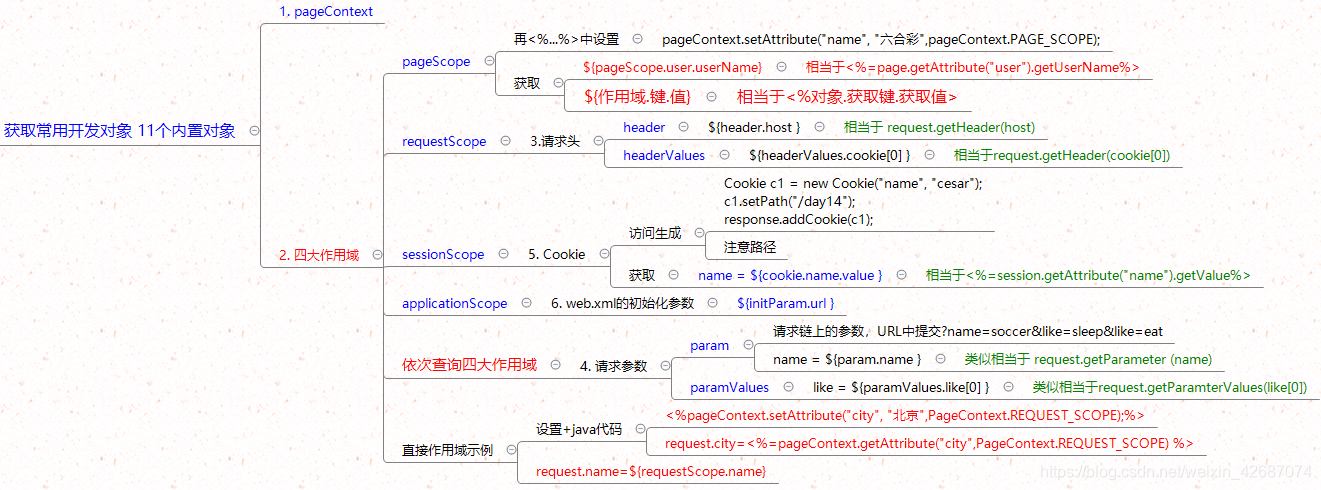Collapse the headerValues node
Image resolution: width=1321 pixels, height=490 pixels.
point(726,155)
